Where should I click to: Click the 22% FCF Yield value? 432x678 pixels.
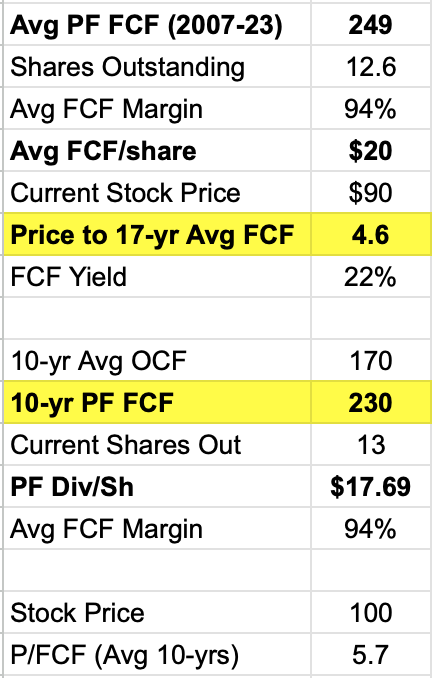(371, 276)
